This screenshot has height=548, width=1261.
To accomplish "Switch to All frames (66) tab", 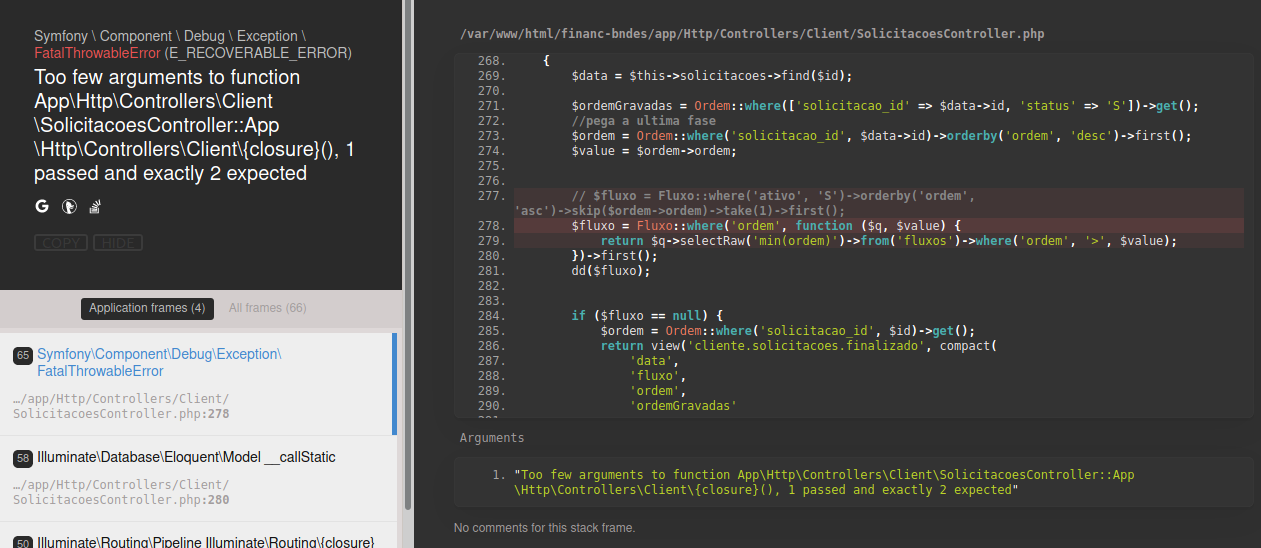I will [267, 308].
